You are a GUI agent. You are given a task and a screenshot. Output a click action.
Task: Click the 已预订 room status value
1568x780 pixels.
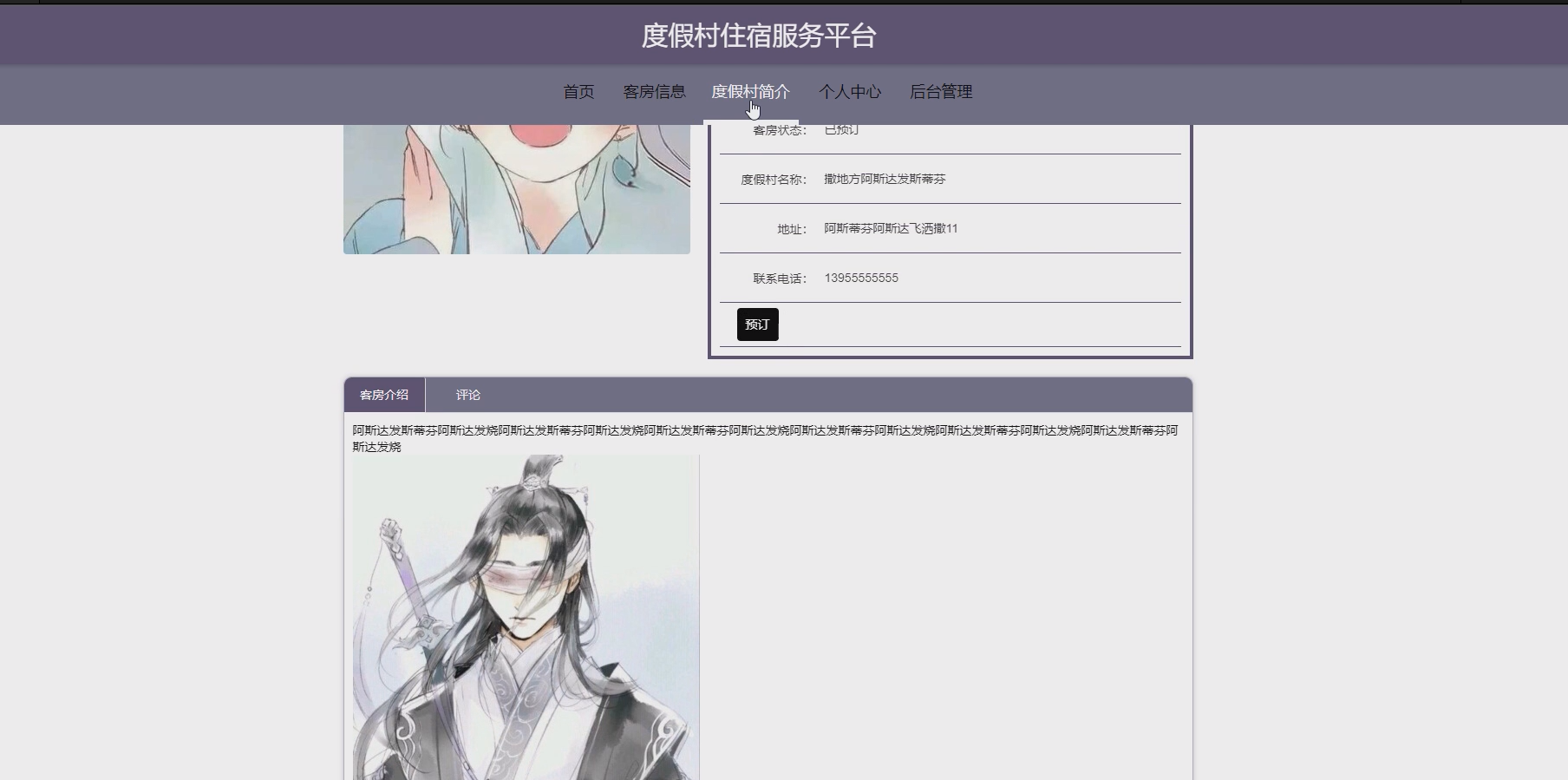(841, 129)
